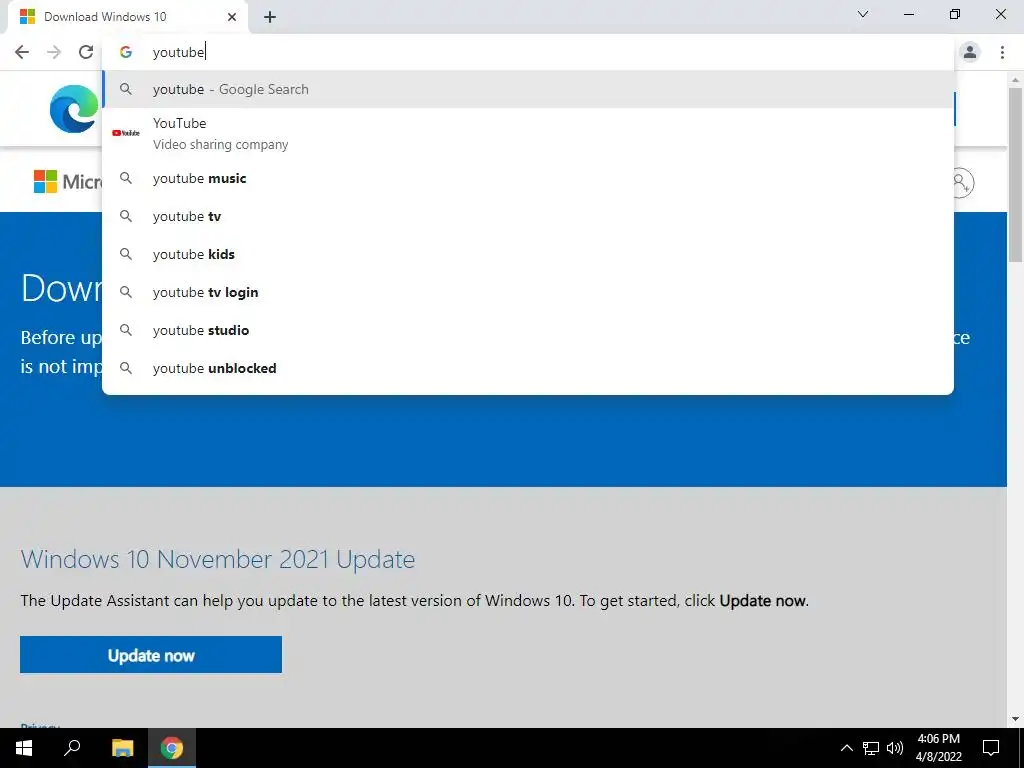1024x768 pixels.
Task: Click the page's vertical scrollbar thumb
Action: [1015, 175]
